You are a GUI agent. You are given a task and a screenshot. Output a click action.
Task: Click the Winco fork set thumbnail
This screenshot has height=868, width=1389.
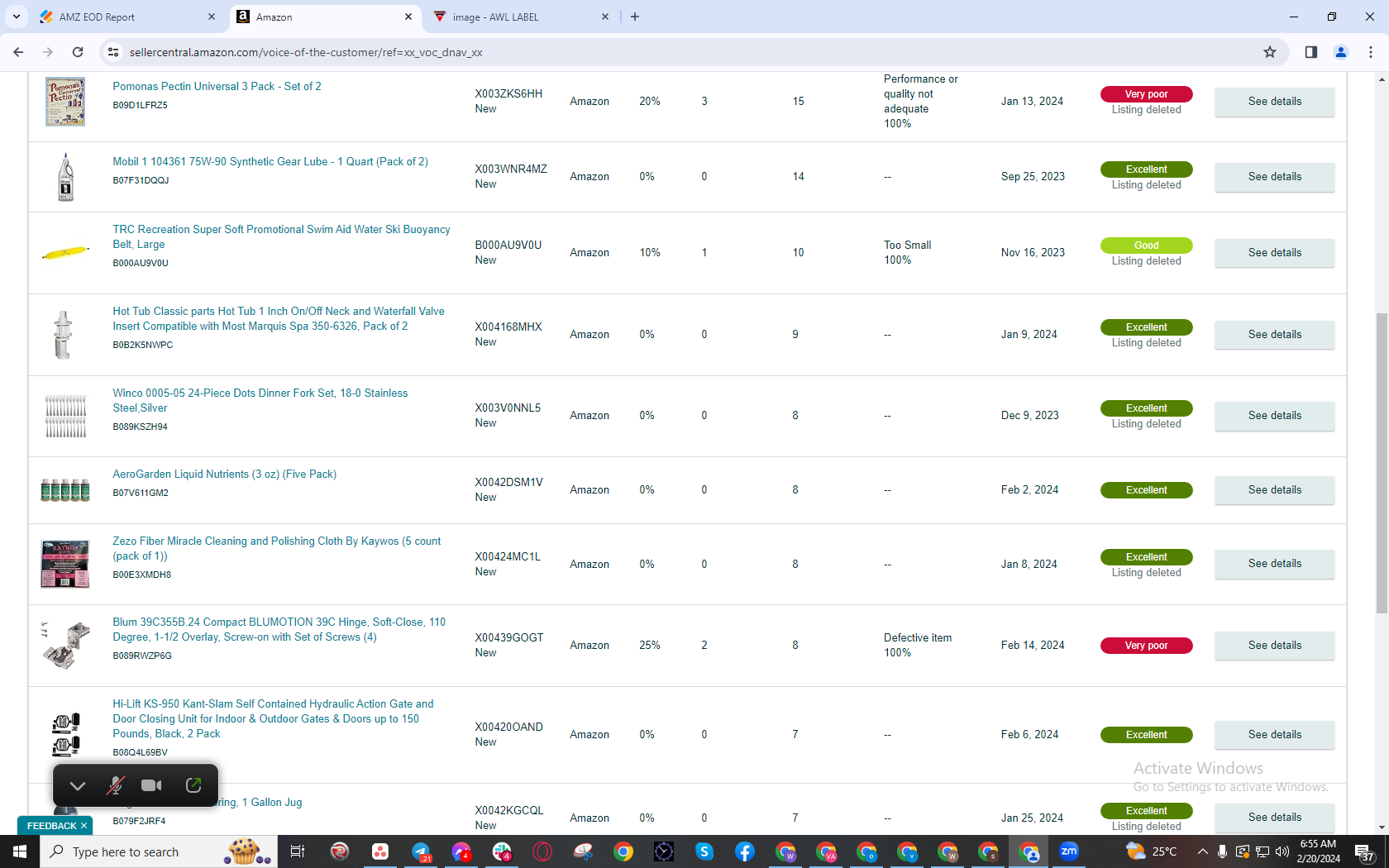click(65, 416)
